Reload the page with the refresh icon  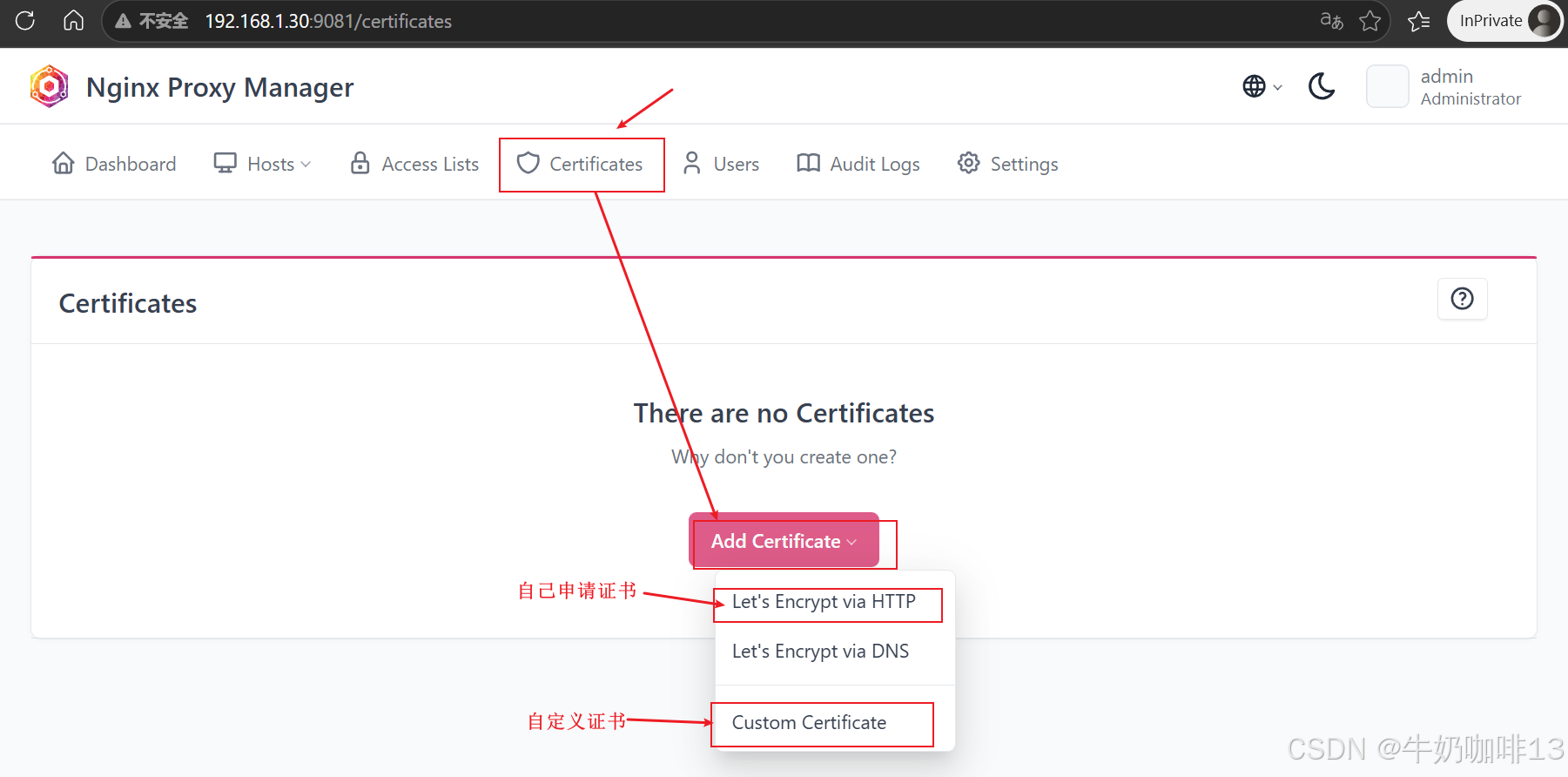point(25,20)
